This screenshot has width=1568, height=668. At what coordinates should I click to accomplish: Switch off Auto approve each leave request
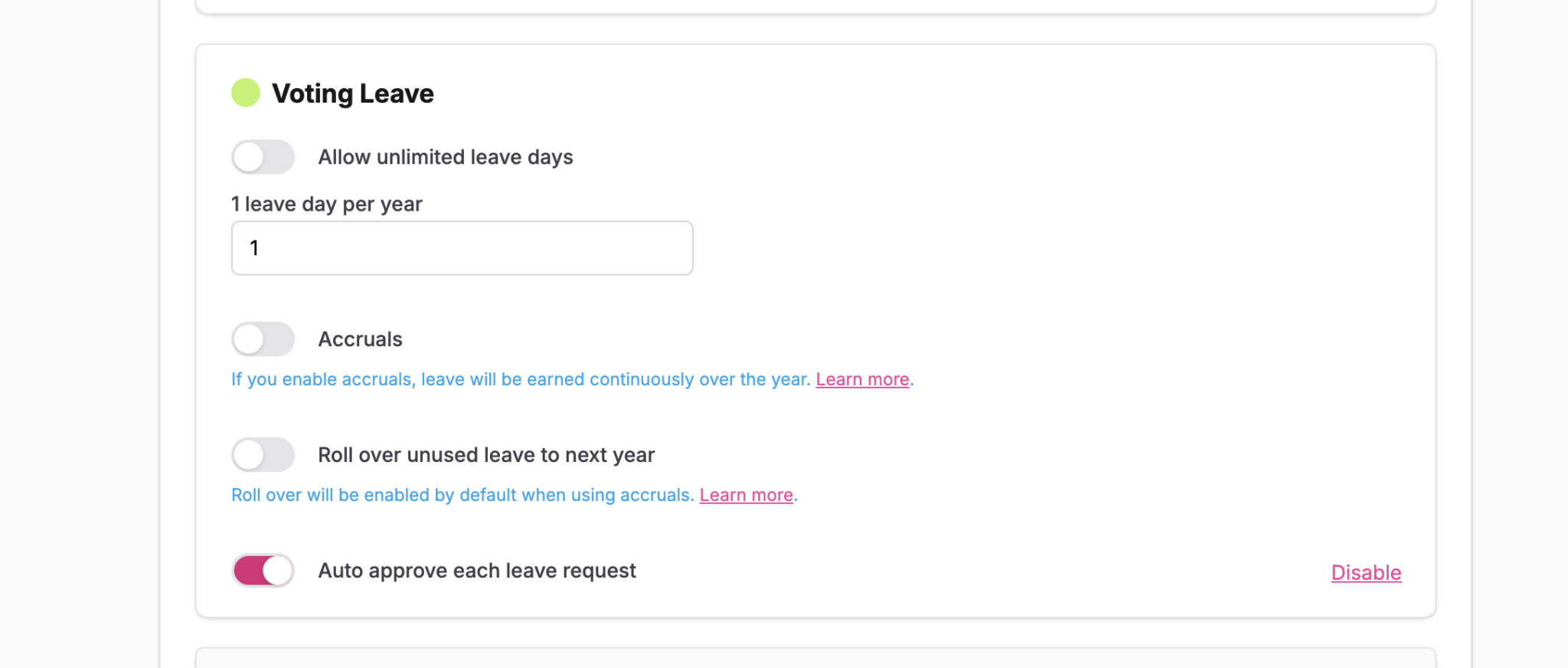(x=263, y=571)
